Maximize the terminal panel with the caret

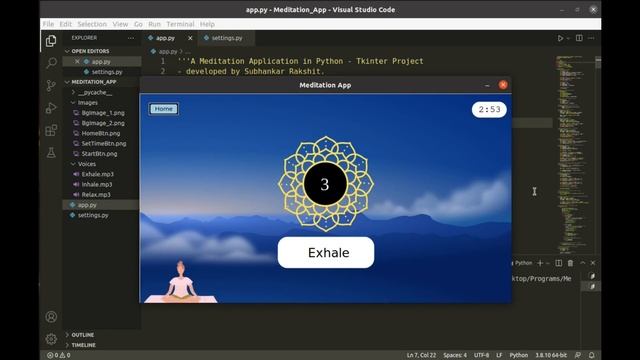[582, 263]
